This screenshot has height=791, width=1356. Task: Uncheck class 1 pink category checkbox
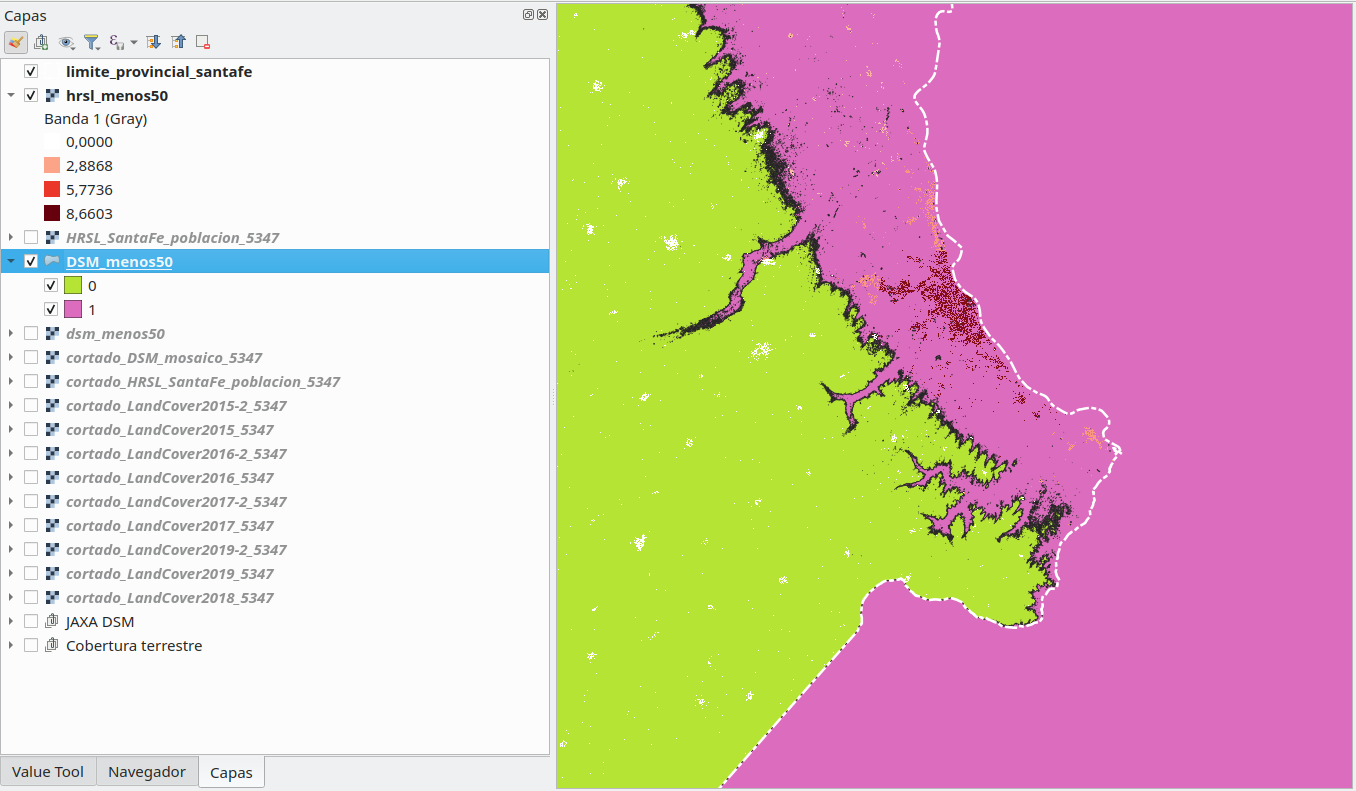pos(51,310)
